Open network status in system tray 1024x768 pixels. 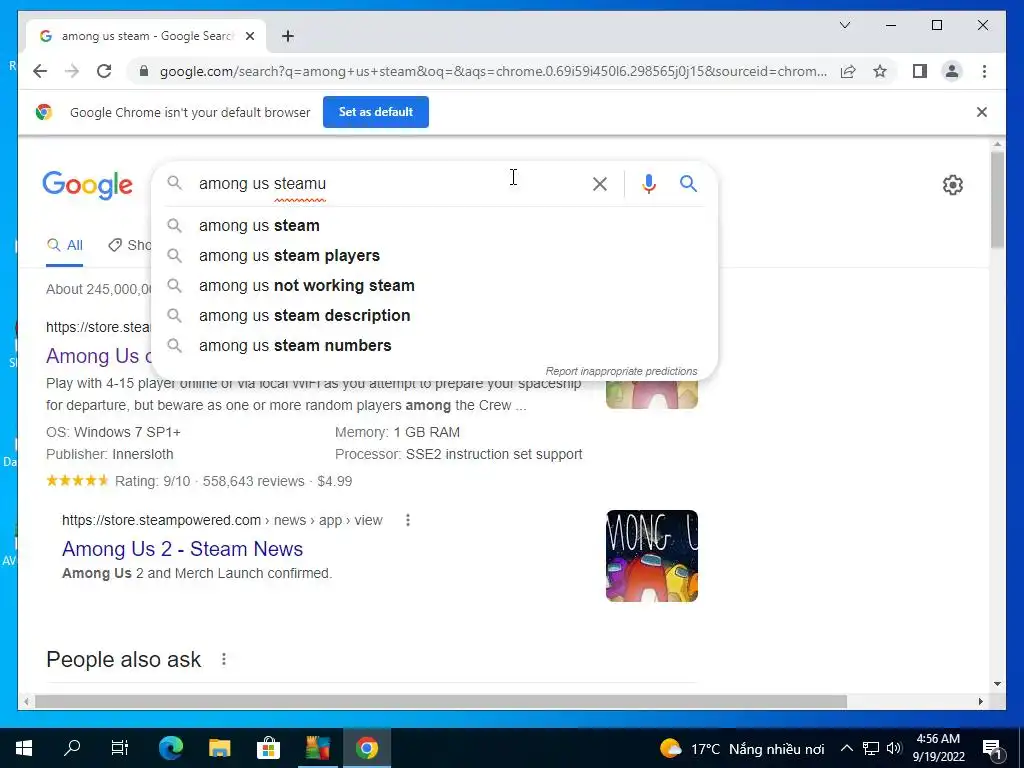coord(871,748)
